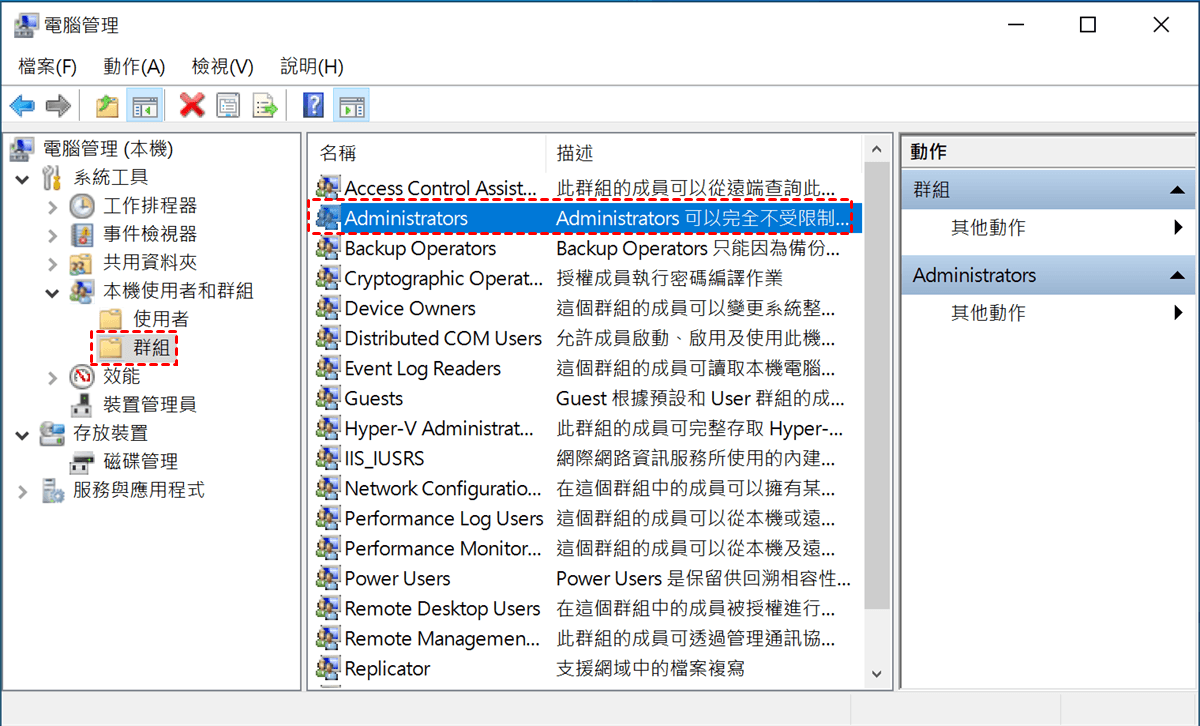The image size is (1200, 726).
Task: Expand the 共用資料夾 tree node
Action: 53,263
